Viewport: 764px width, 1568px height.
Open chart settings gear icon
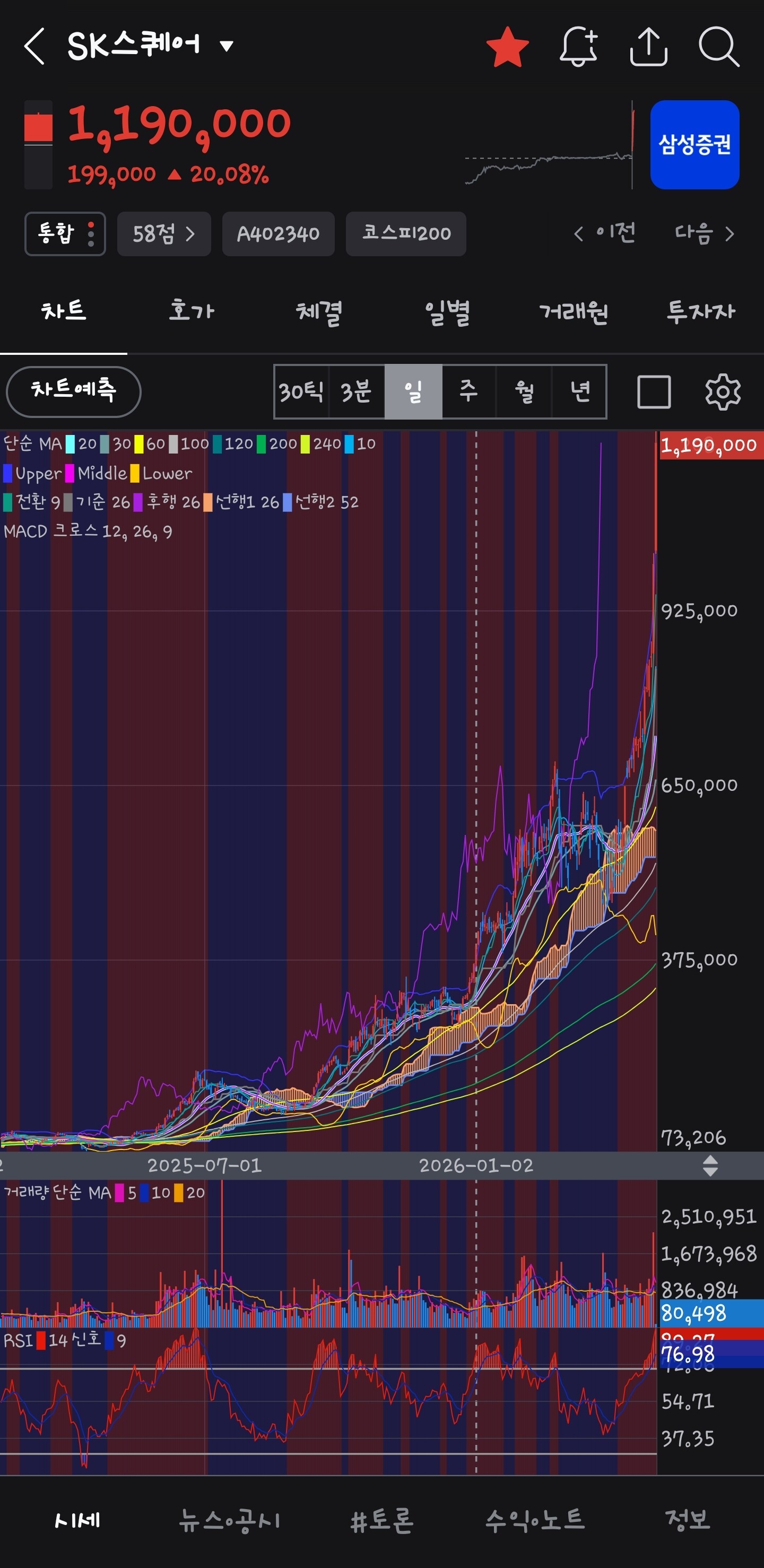[x=723, y=391]
